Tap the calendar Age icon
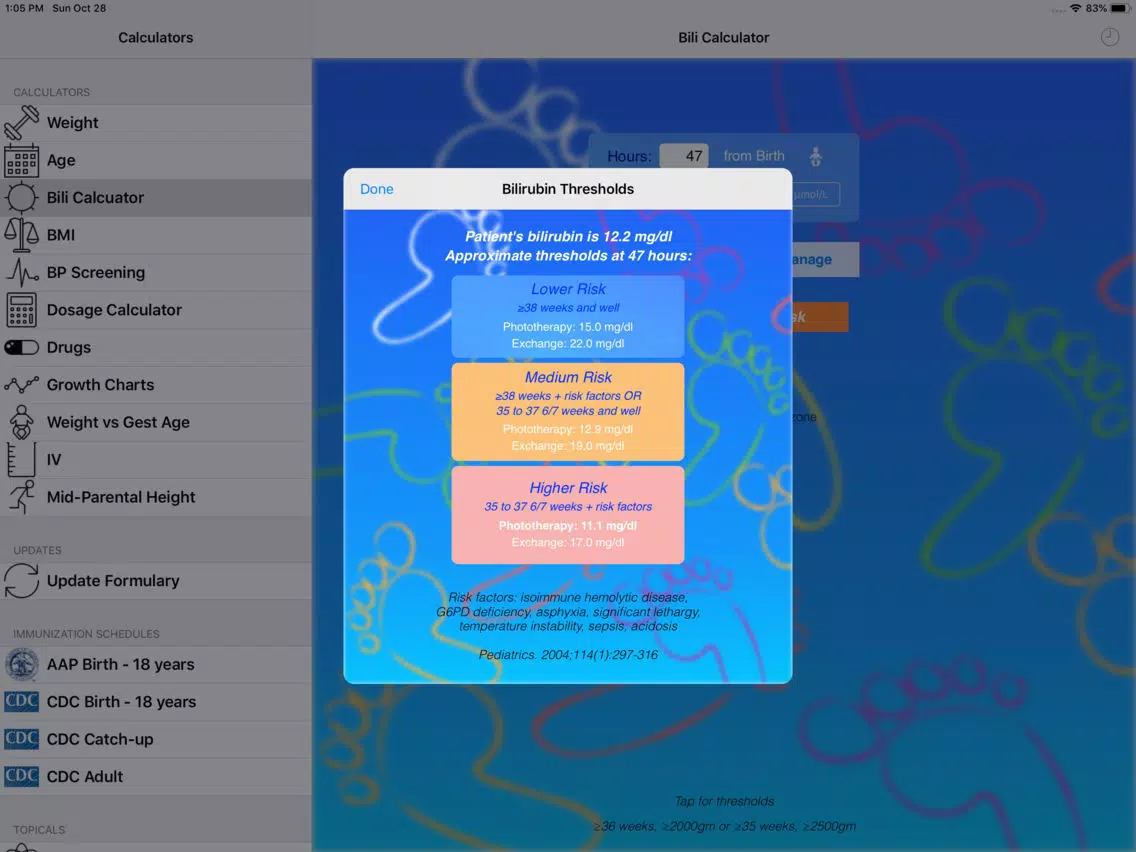This screenshot has height=852, width=1136. [x=22, y=160]
